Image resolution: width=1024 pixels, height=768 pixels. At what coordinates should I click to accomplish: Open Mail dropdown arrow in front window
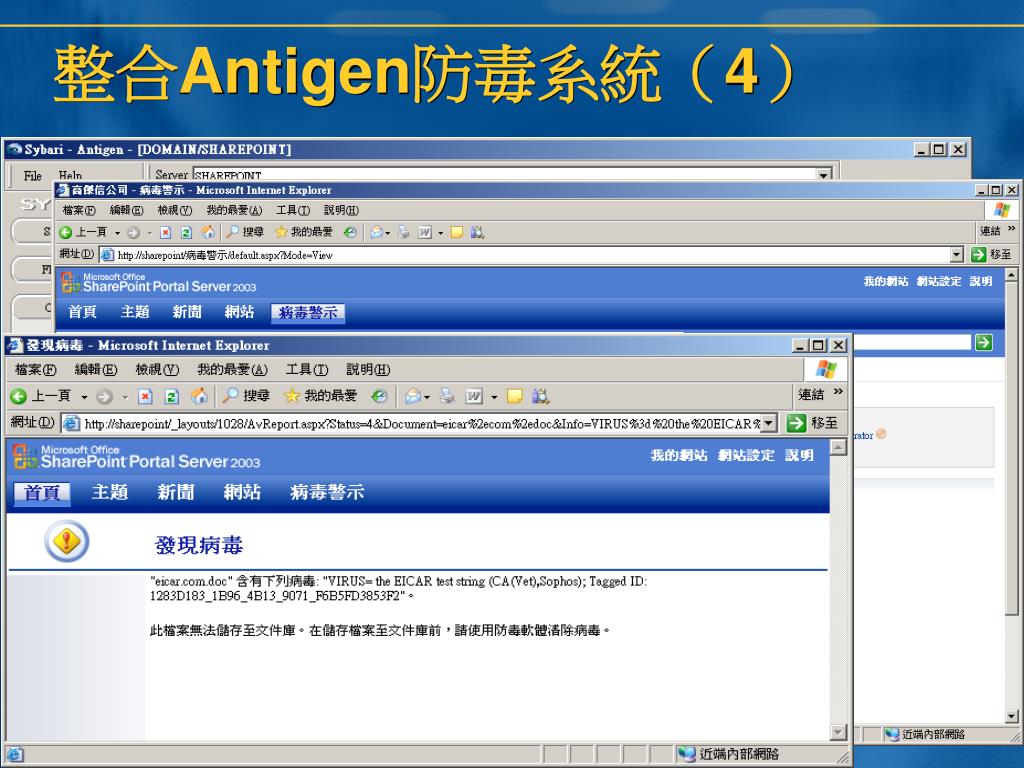427,396
